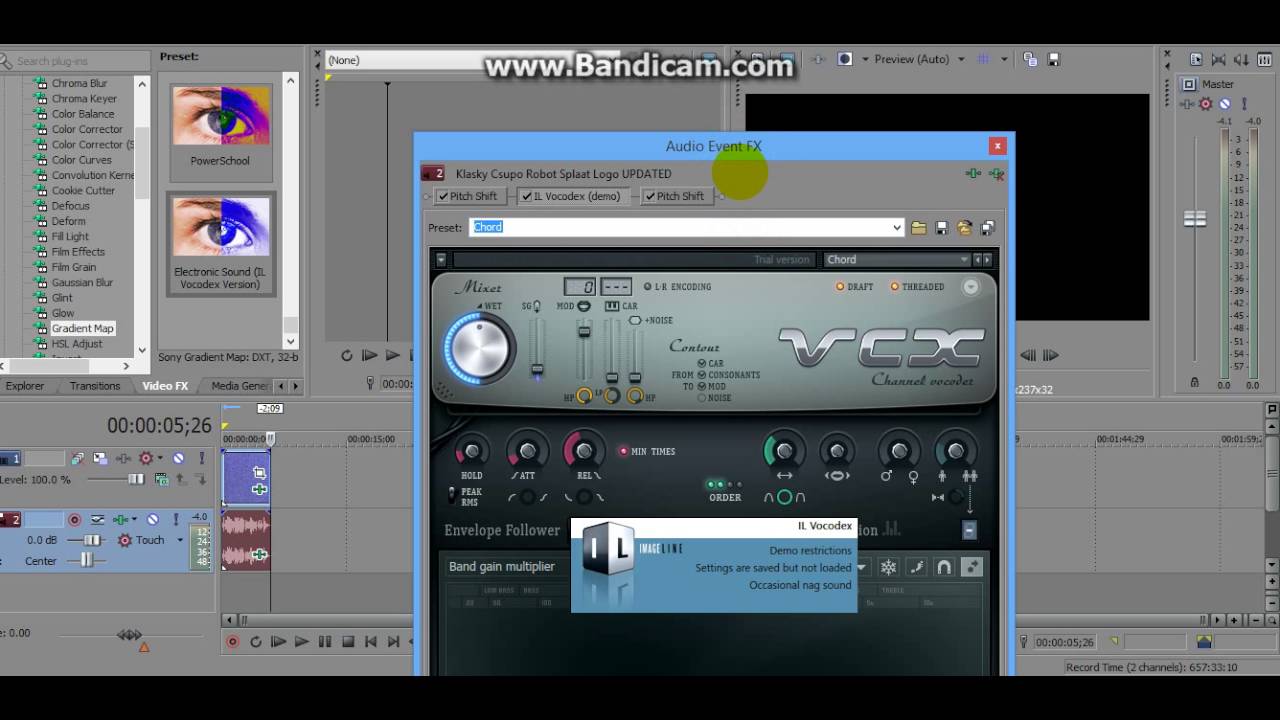
Task: Toggle Contour CONSONANTS checkbox
Action: coord(702,375)
